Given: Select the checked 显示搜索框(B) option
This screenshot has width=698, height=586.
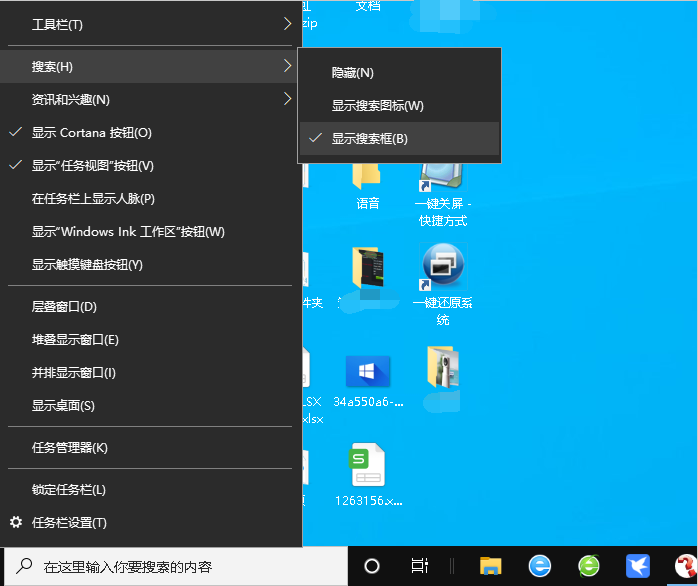Looking at the screenshot, I should pos(399,138).
